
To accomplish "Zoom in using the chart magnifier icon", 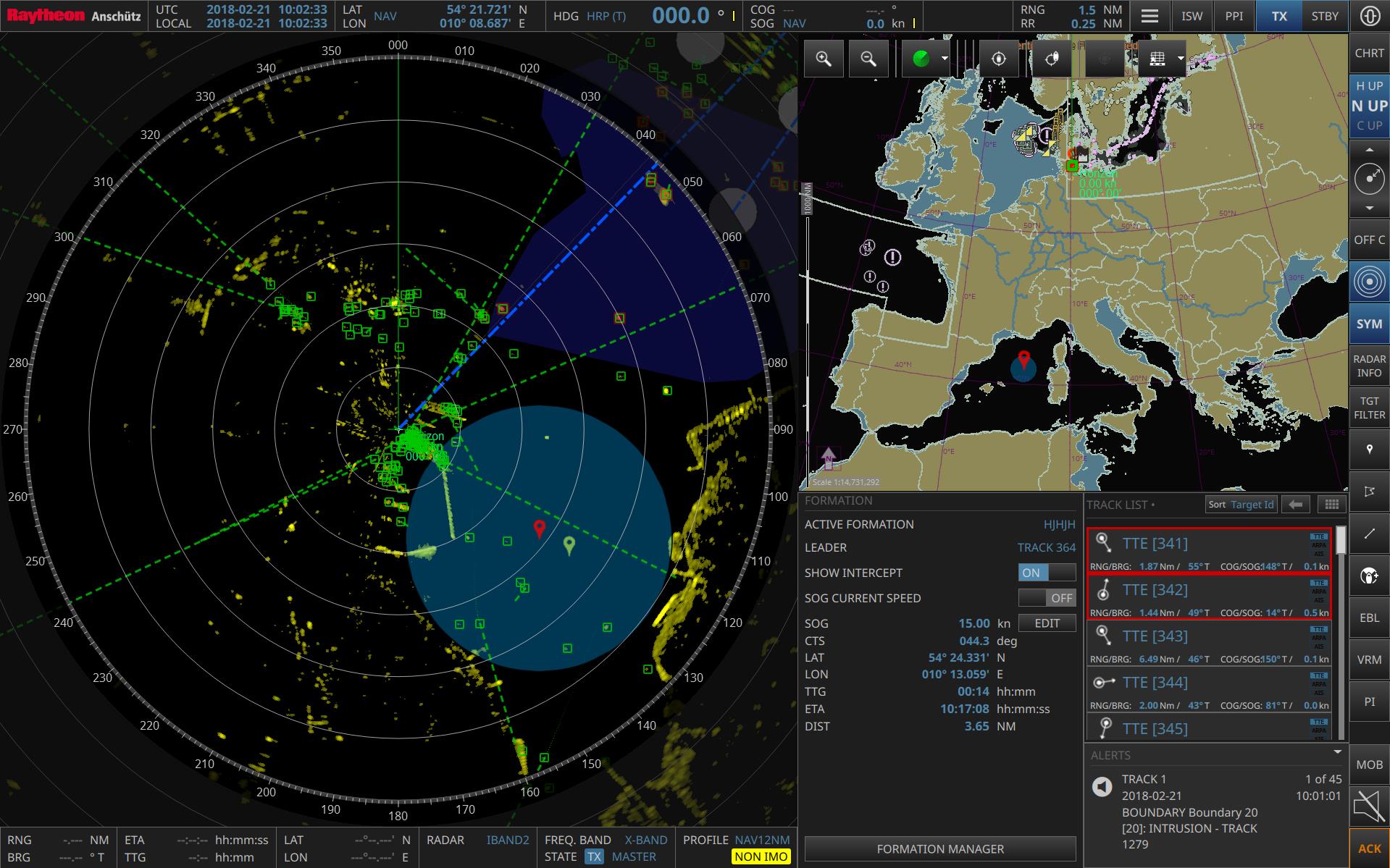I will coord(824,59).
